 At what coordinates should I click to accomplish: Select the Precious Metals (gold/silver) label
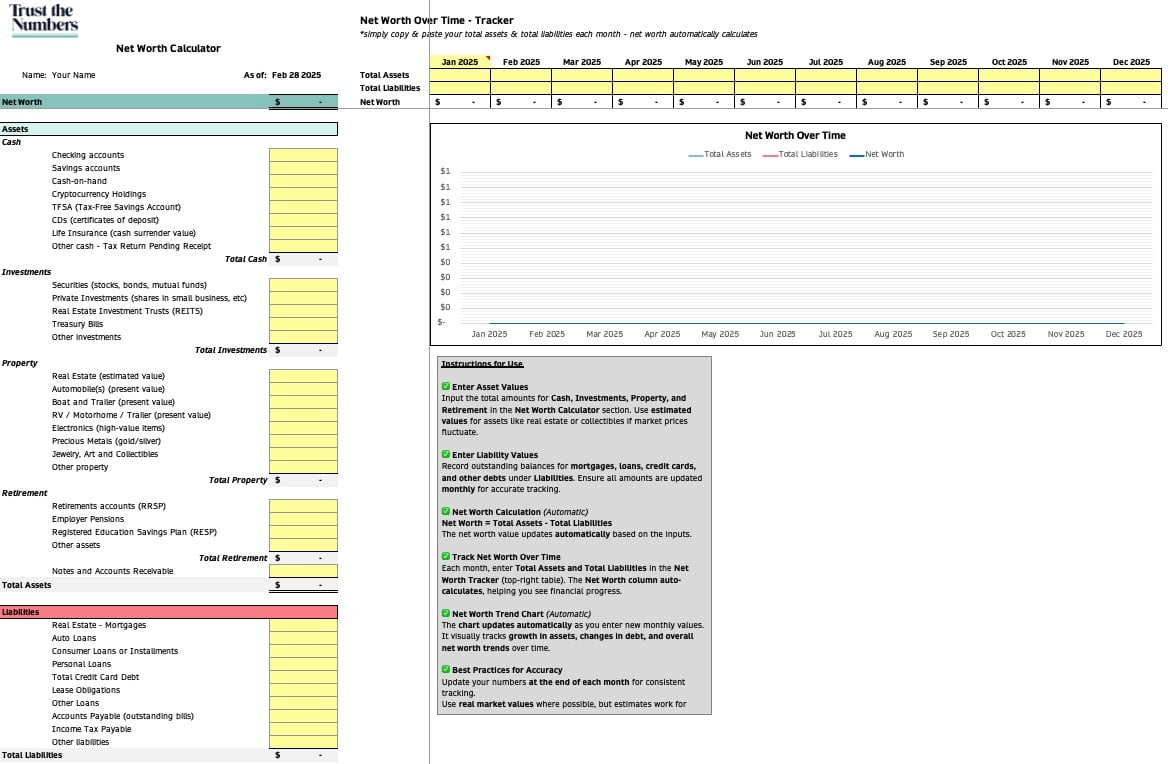[107, 441]
